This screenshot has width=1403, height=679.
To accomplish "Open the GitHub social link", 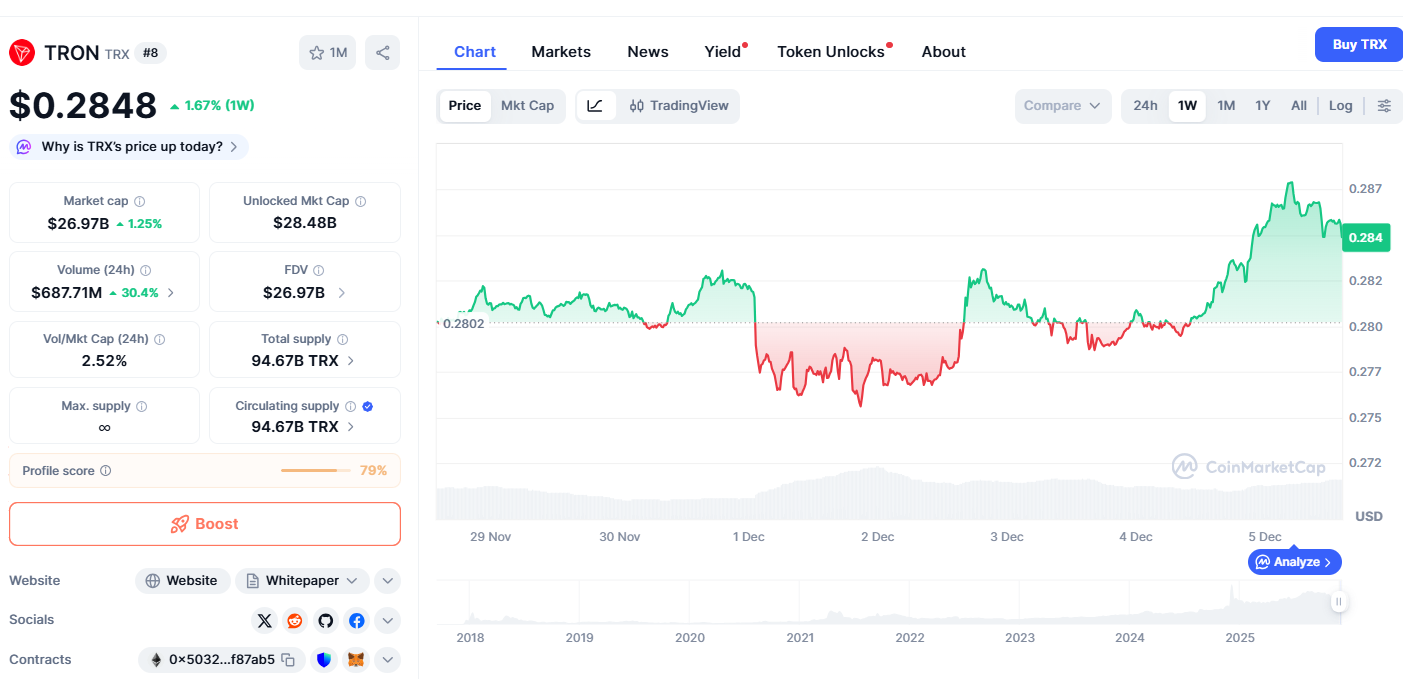I will (x=326, y=621).
